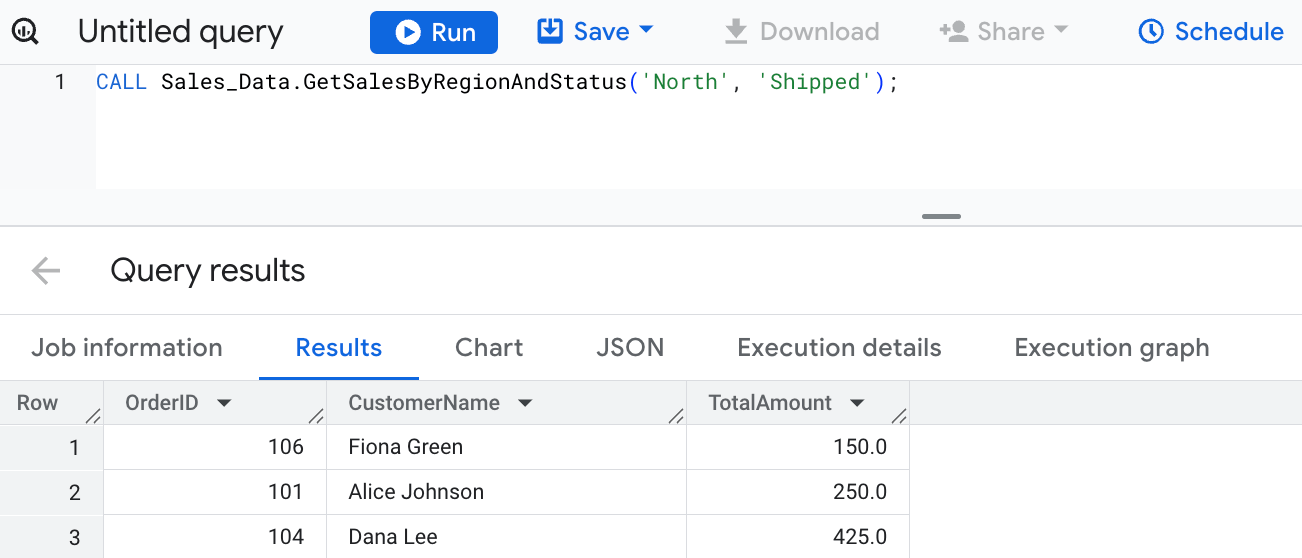Screen dimensions: 1302x558
Task: Click the 150.0 total amount cell
Action: [798, 447]
